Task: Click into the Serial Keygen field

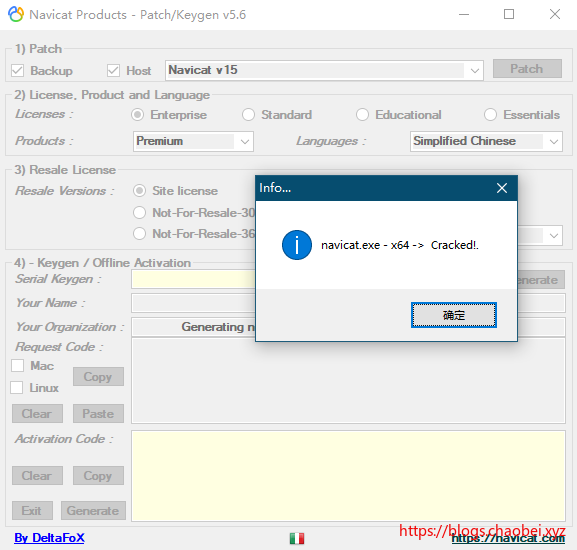Action: click(x=193, y=280)
